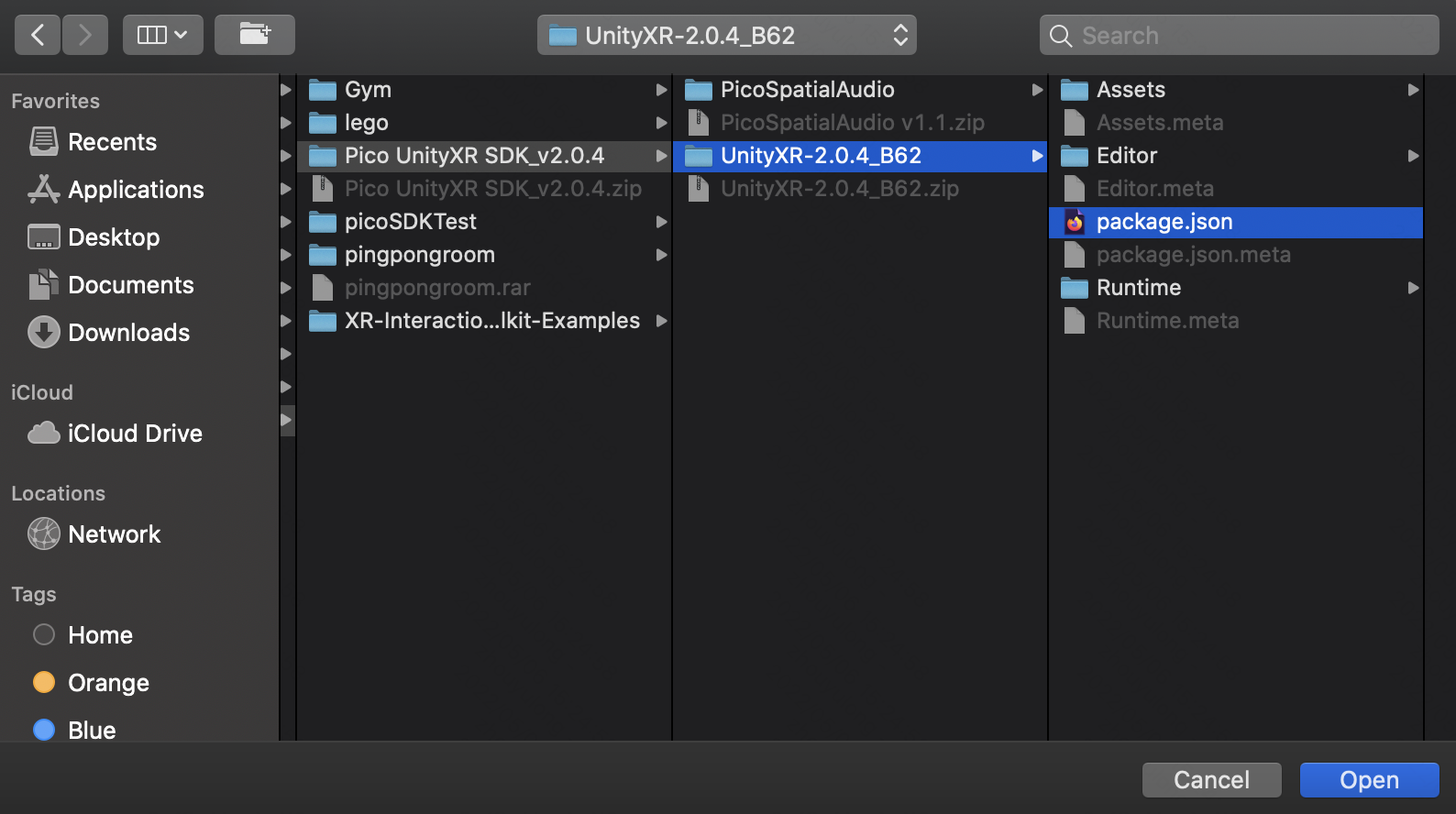Viewport: 1456px width, 814px height.
Task: Select the Pico UnityXR SDK_v2.0.4.zip file
Action: [x=484, y=189]
